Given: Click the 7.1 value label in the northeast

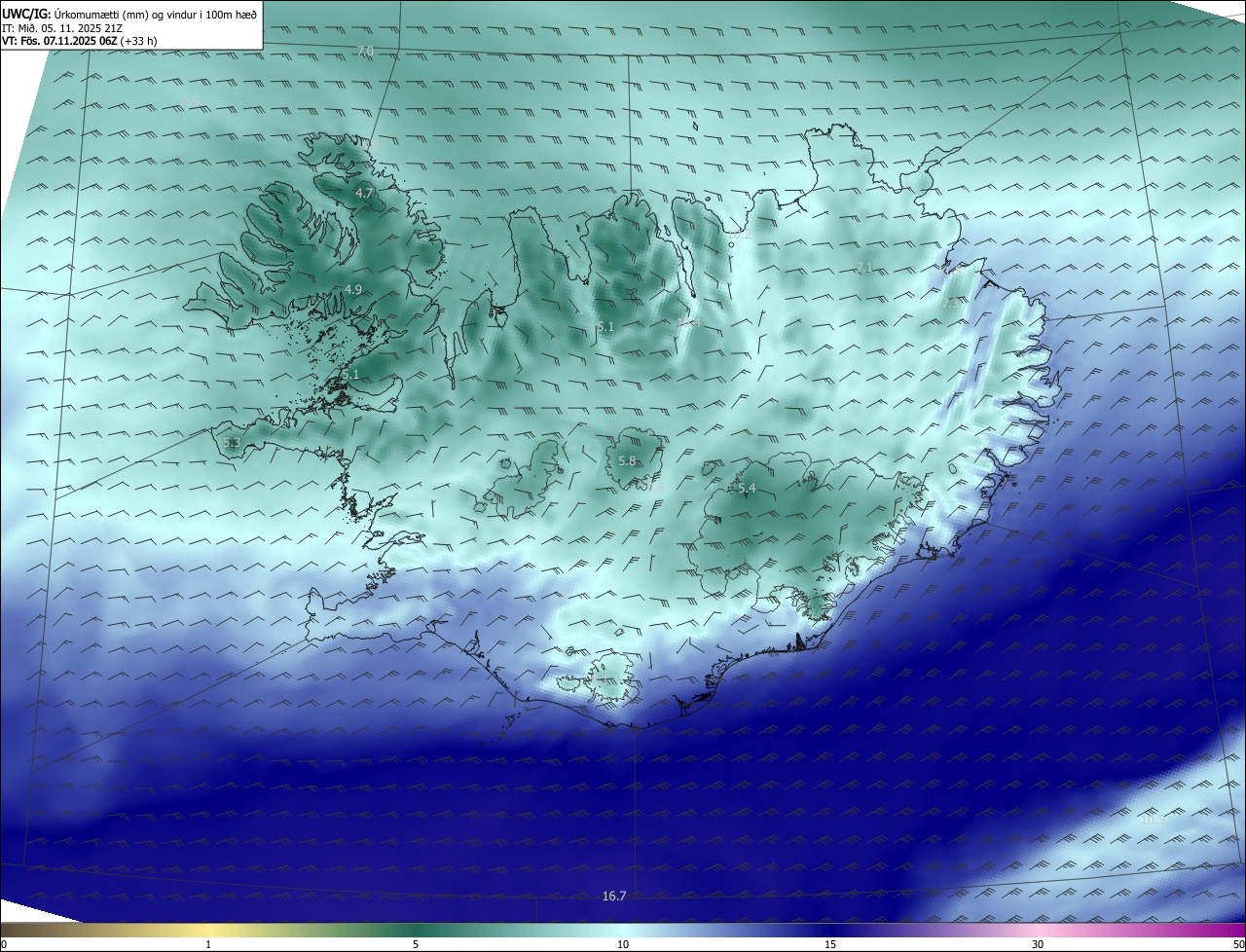Looking at the screenshot, I should pyautogui.click(x=864, y=268).
